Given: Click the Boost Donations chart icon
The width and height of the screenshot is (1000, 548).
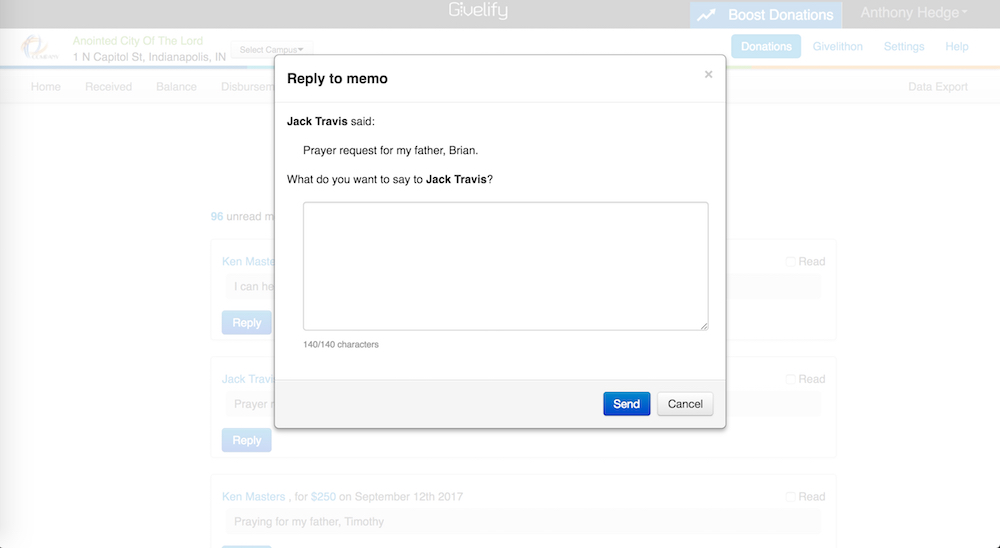Looking at the screenshot, I should 707,15.
